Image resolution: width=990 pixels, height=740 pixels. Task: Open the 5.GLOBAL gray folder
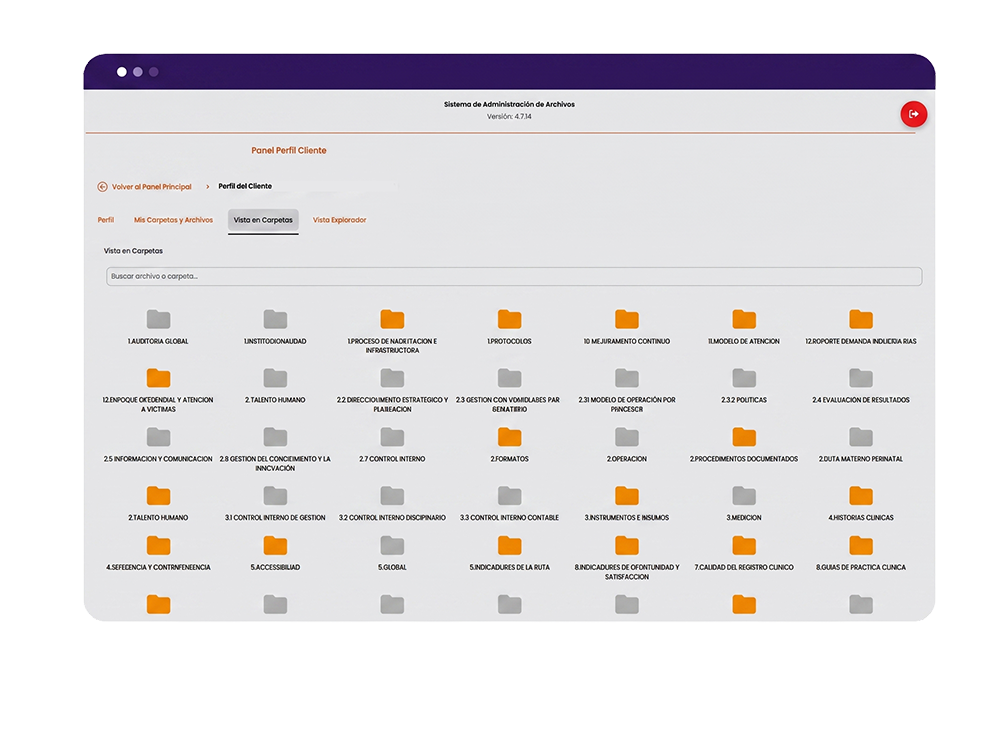click(x=392, y=546)
